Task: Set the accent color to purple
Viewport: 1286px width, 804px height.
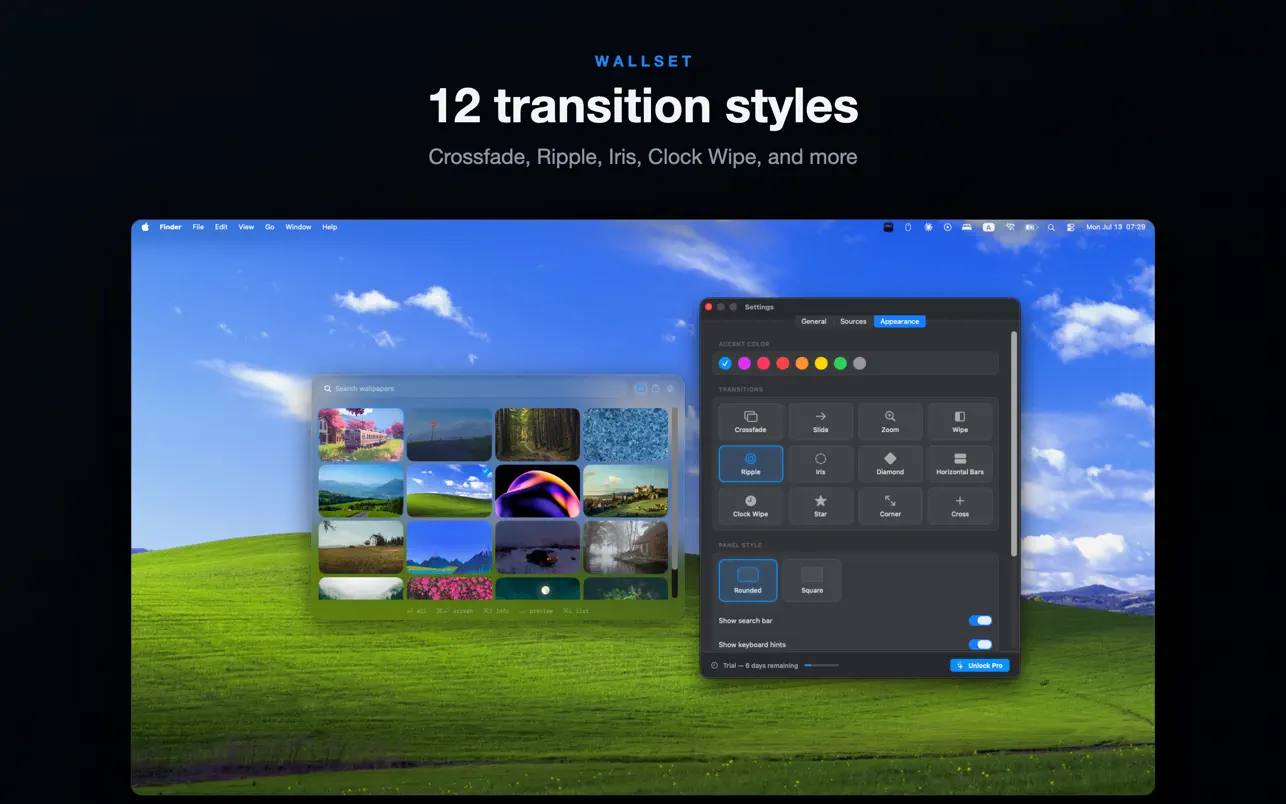Action: 744,363
